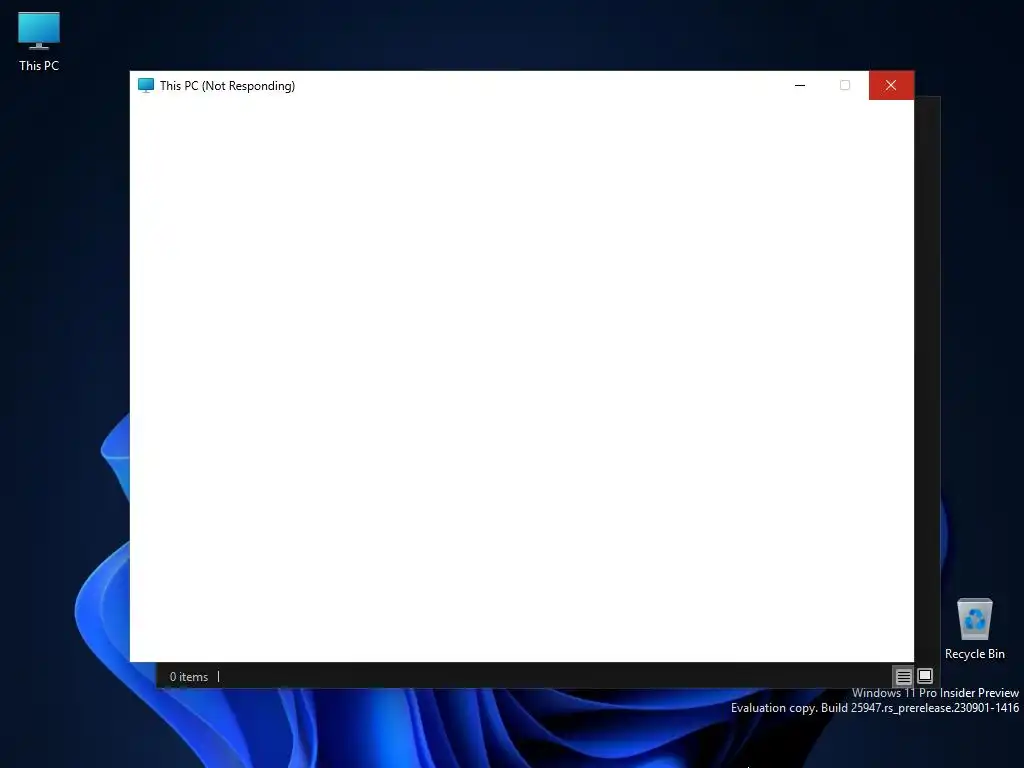Viewport: 1024px width, 768px height.
Task: Click the This PC icon in title bar
Action: (146, 86)
